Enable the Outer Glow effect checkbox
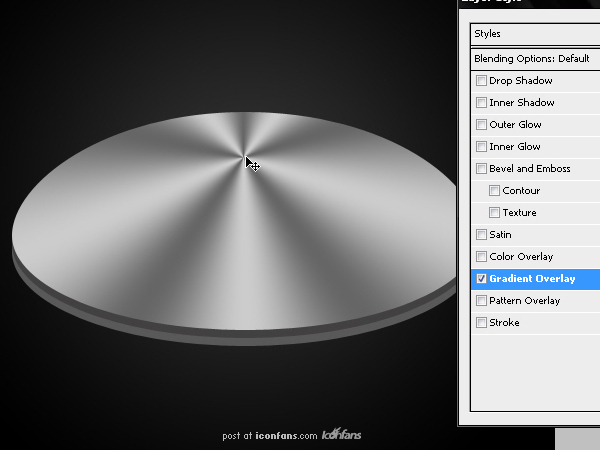 point(481,125)
